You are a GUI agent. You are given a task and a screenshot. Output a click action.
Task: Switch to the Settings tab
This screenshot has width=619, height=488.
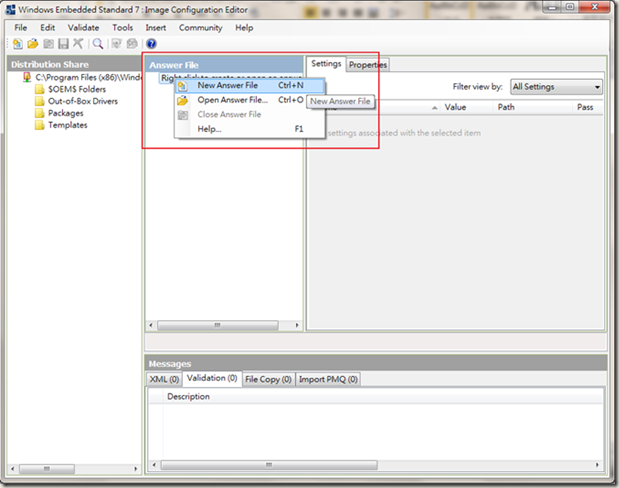point(326,64)
